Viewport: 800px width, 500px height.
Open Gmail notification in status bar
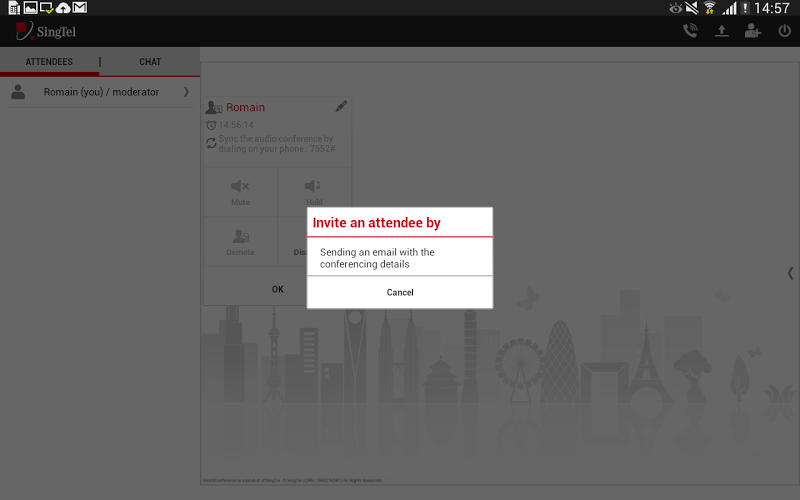(80, 8)
